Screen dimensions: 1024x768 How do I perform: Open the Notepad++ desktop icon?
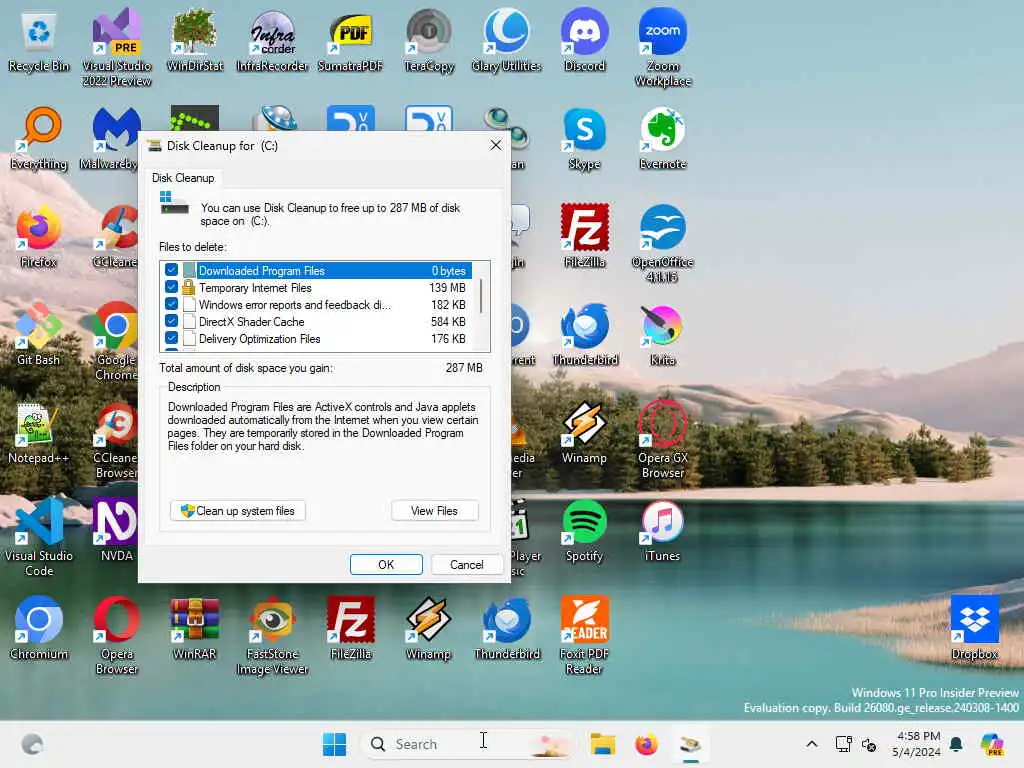[39, 434]
